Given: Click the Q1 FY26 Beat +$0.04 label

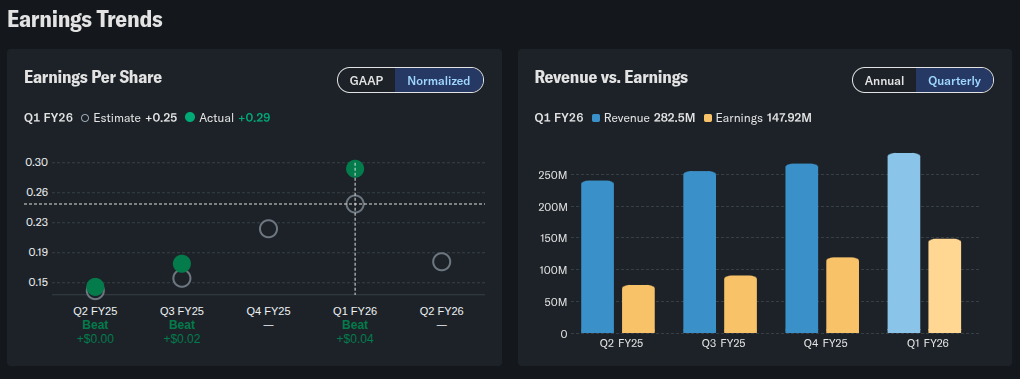Looking at the screenshot, I should point(355,332).
